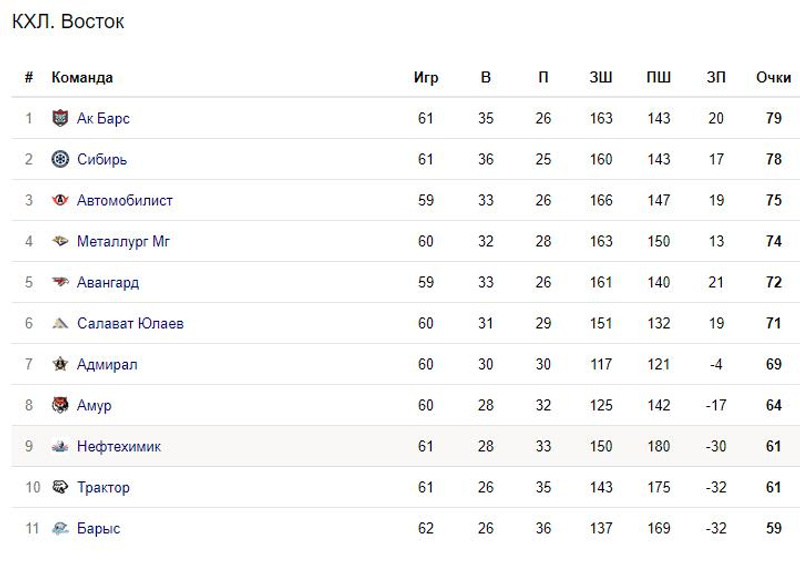Click the Sibir team logo icon
Screen dimensions: 800x563
(x=60, y=160)
